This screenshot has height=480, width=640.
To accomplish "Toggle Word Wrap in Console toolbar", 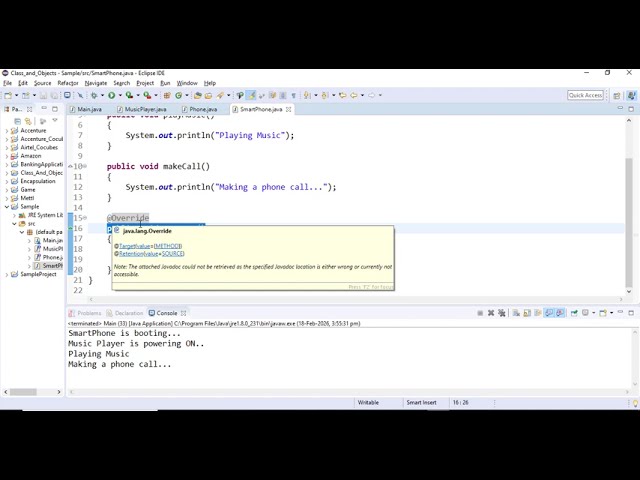I will pyautogui.click(x=538, y=313).
